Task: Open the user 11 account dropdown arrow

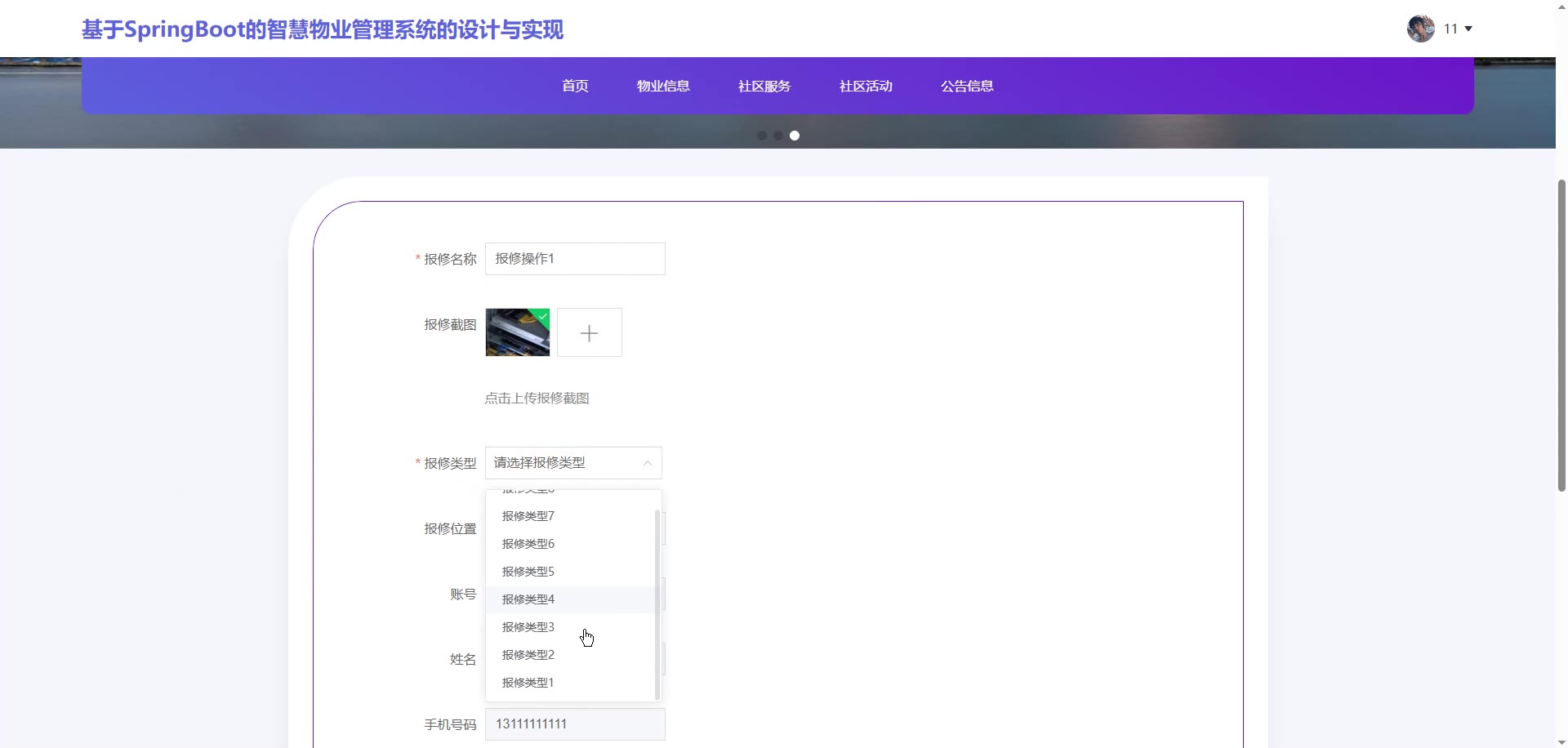Action: click(x=1468, y=29)
